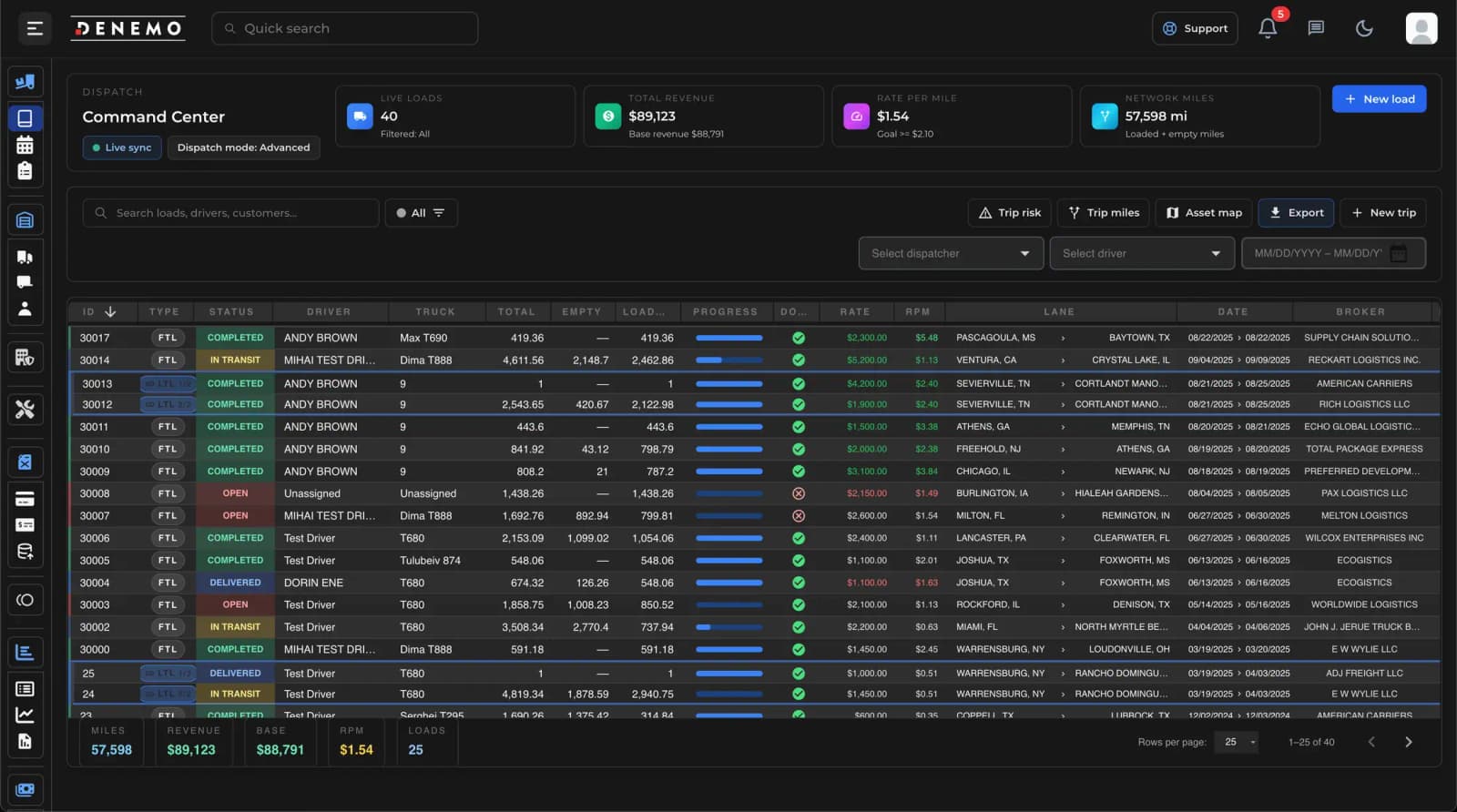Click the person icon in sidebar
1457x812 pixels.
25,309
